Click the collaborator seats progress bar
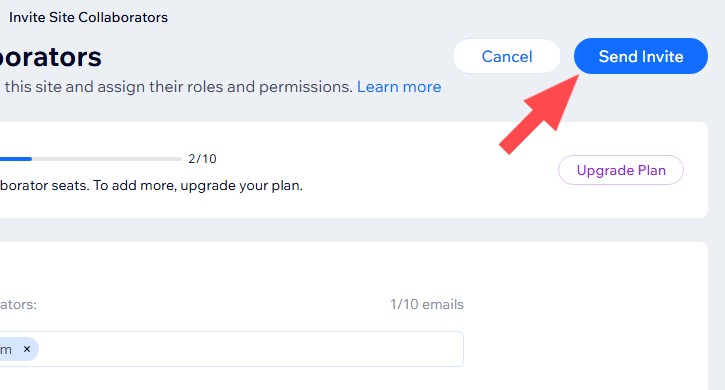This screenshot has width=725, height=390. [91, 159]
